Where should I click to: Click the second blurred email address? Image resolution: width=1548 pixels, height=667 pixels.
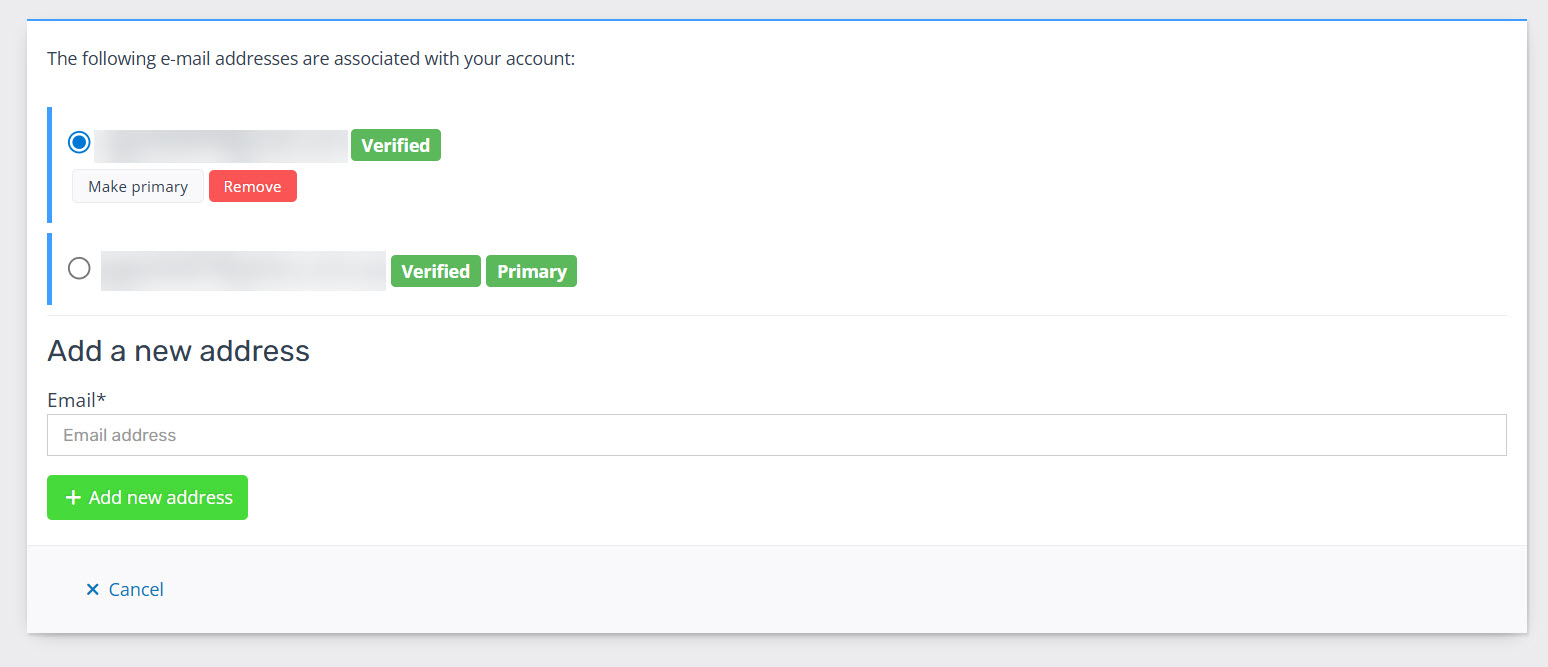243,271
